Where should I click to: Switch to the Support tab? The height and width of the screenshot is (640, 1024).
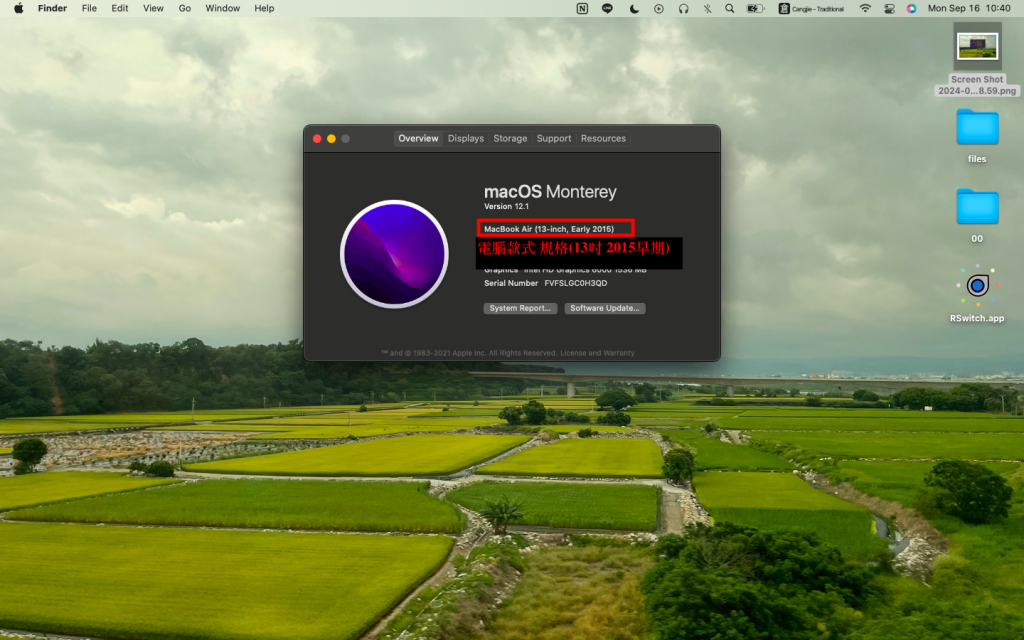coord(554,138)
